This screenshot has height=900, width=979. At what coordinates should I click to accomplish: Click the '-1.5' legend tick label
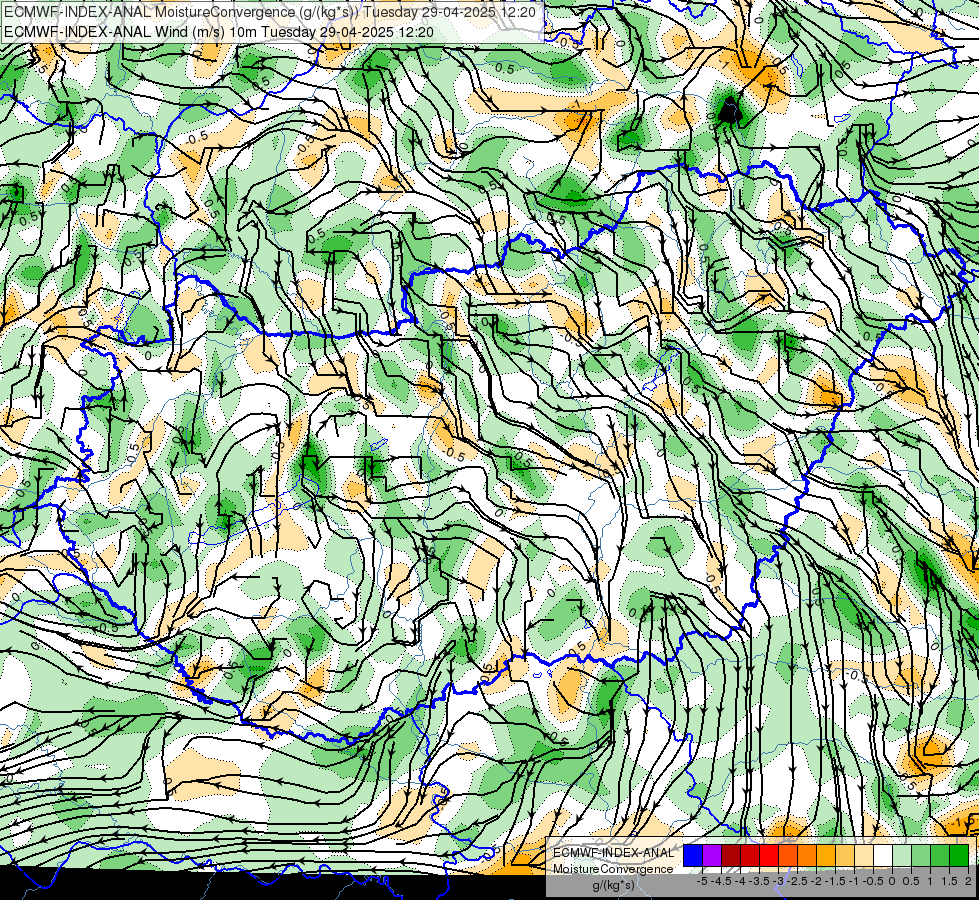coord(835,881)
